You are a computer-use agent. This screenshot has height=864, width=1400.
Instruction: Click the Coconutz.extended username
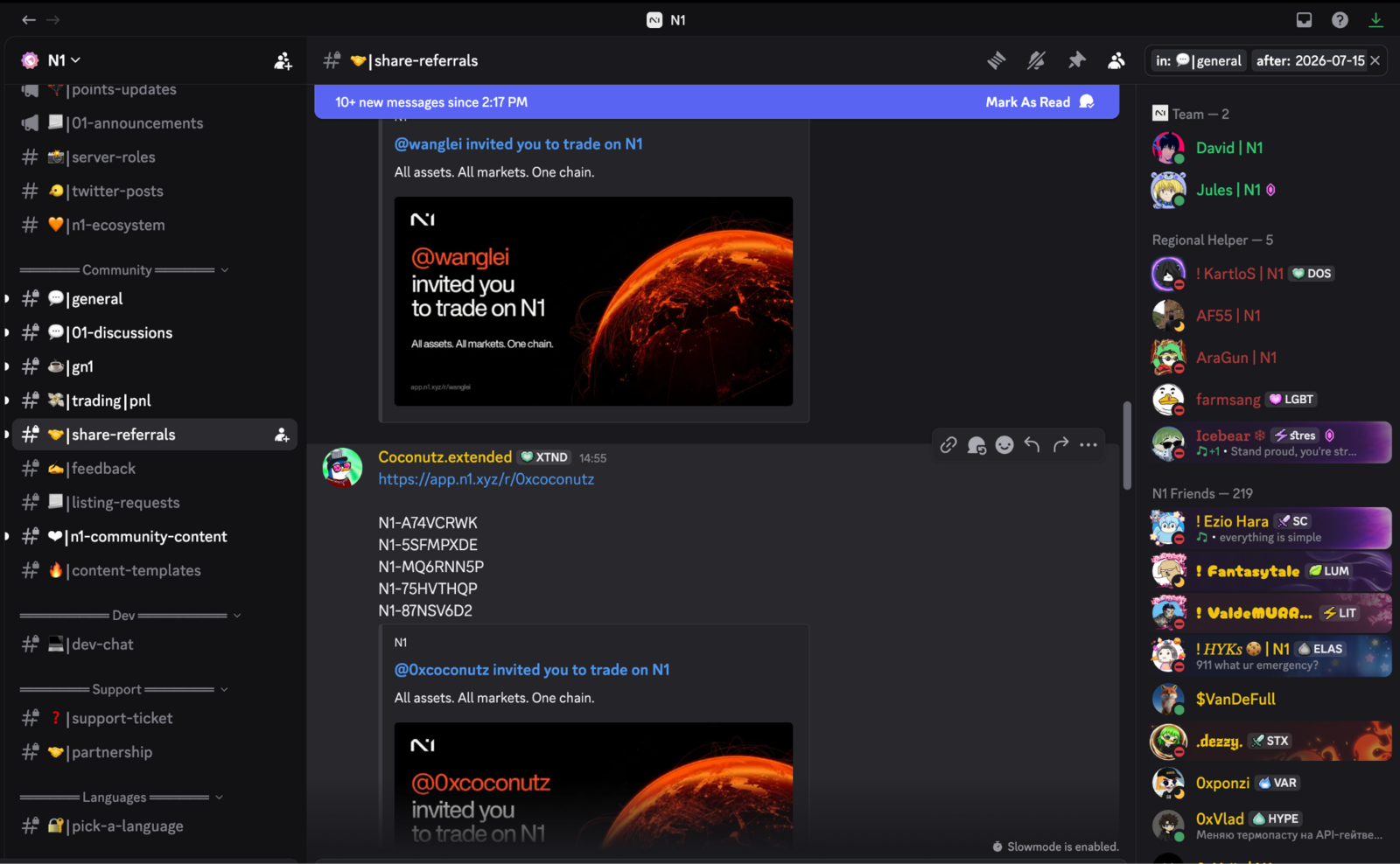(x=444, y=457)
